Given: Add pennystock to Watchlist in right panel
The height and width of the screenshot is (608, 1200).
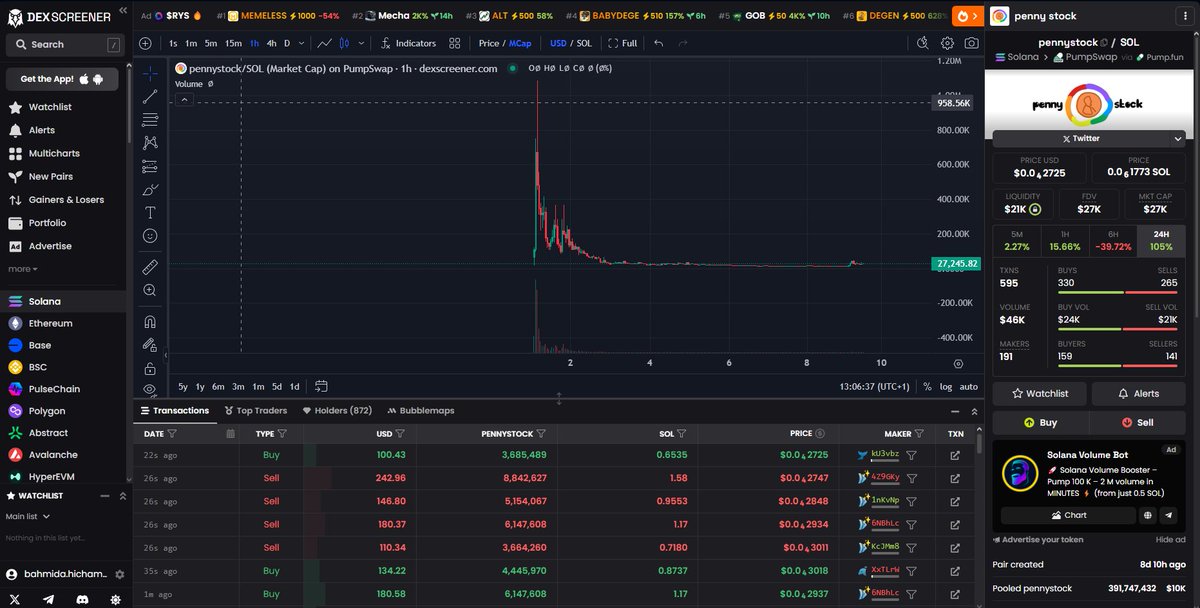Looking at the screenshot, I should pos(1040,393).
